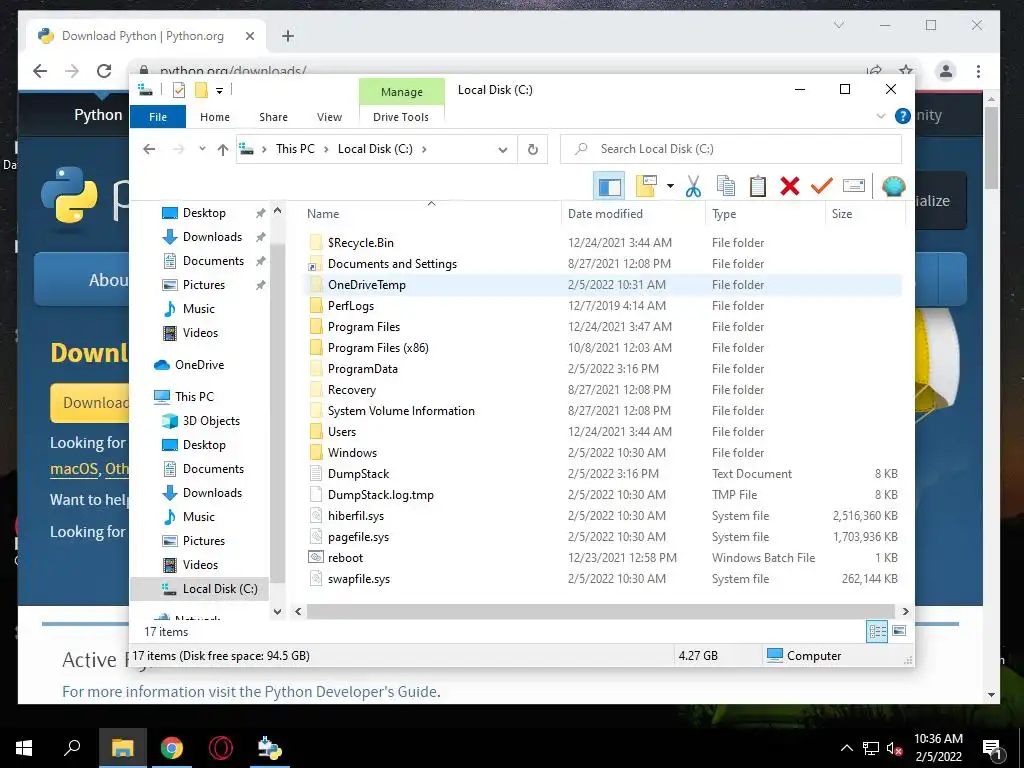
Task: Open taskbar search magnifier
Action: click(72, 747)
